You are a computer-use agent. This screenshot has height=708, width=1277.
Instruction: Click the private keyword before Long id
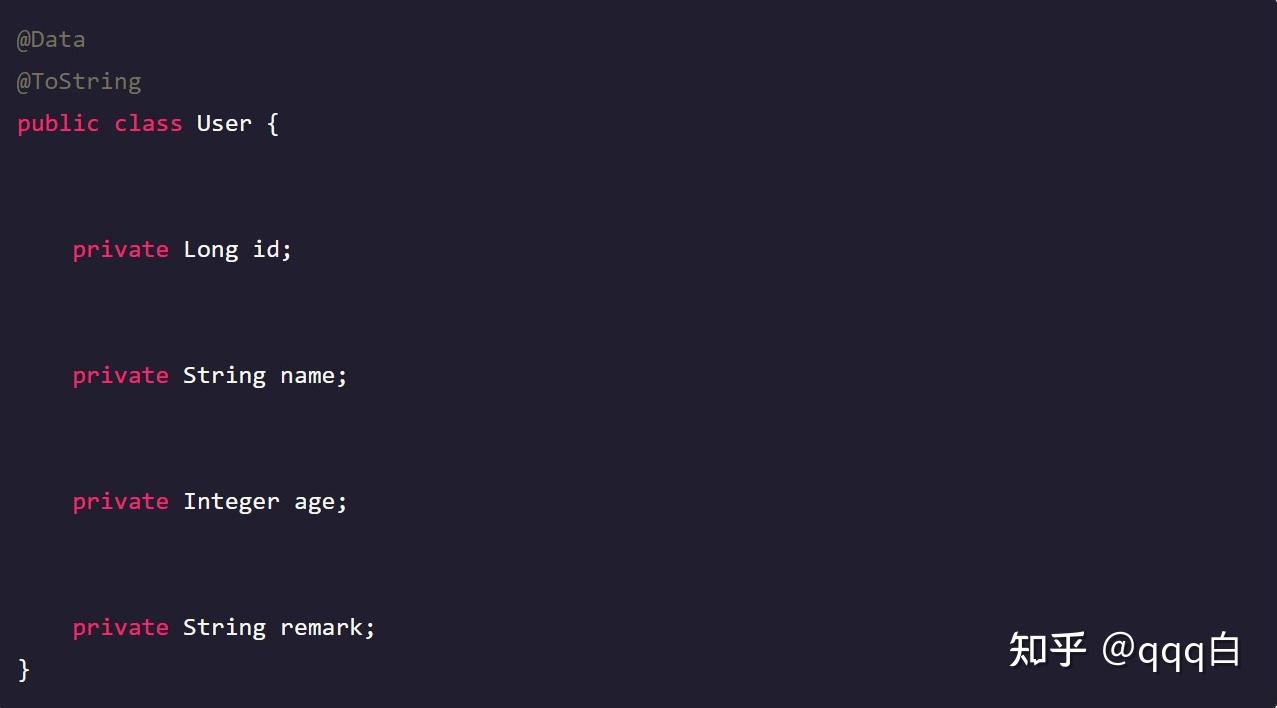120,250
